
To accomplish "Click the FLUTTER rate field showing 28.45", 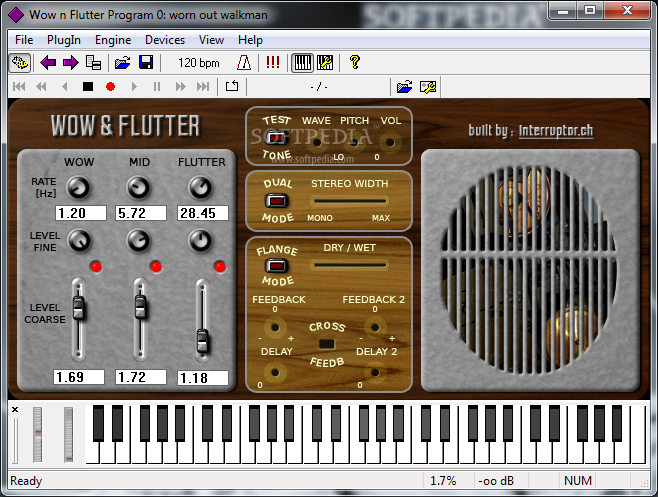I will (x=203, y=213).
